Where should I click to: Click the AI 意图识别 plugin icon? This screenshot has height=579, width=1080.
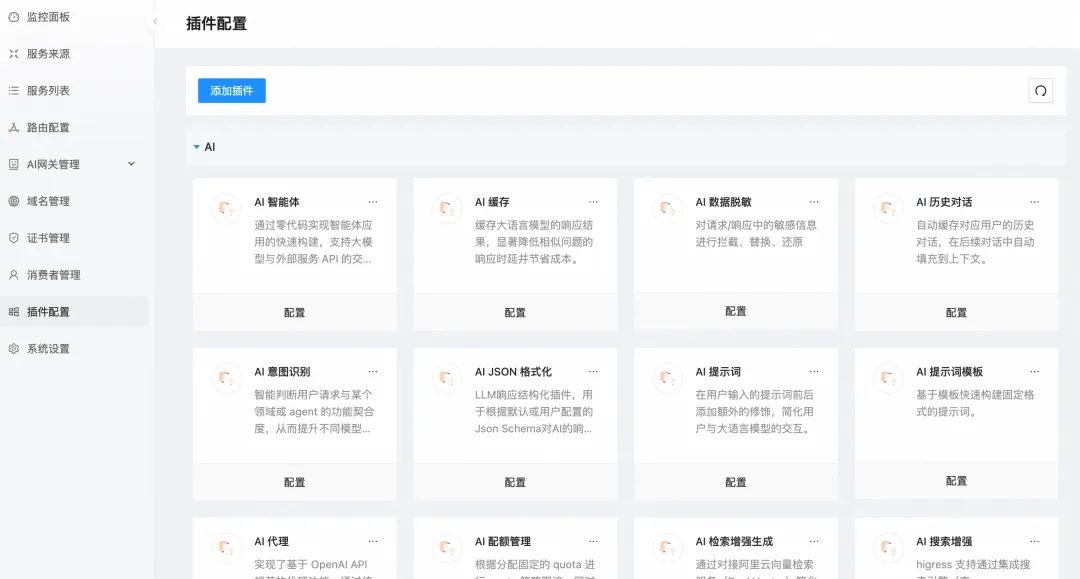point(226,377)
